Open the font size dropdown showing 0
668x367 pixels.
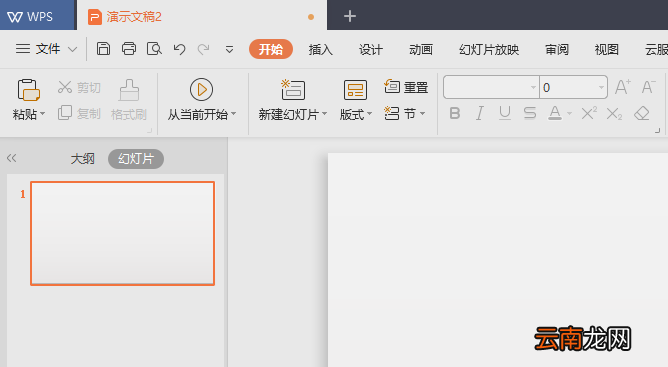tap(601, 87)
